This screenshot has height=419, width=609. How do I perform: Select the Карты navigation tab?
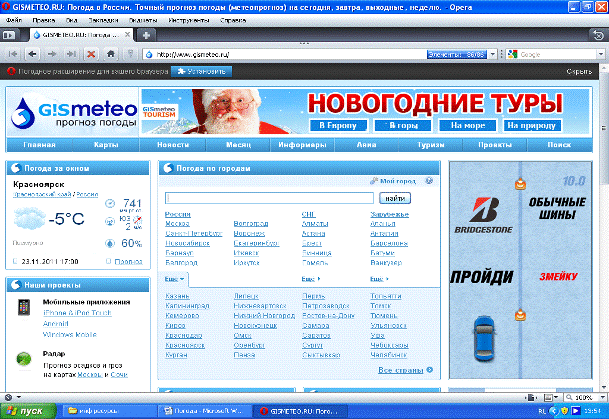106,145
